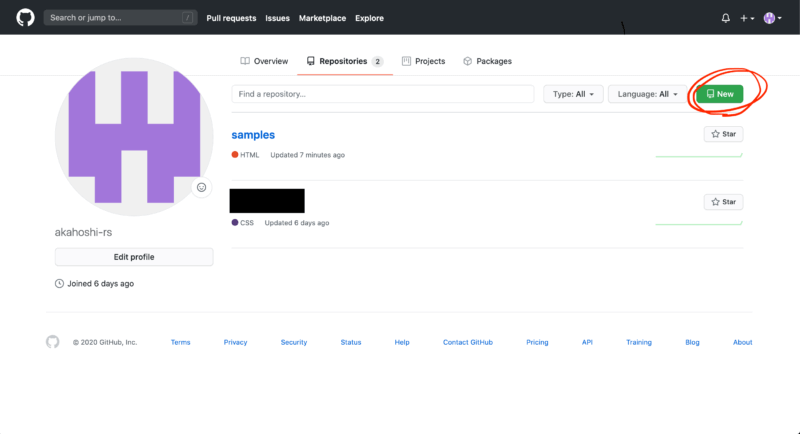Open the user avatar menu in header
800x434 pixels.
click(x=772, y=18)
